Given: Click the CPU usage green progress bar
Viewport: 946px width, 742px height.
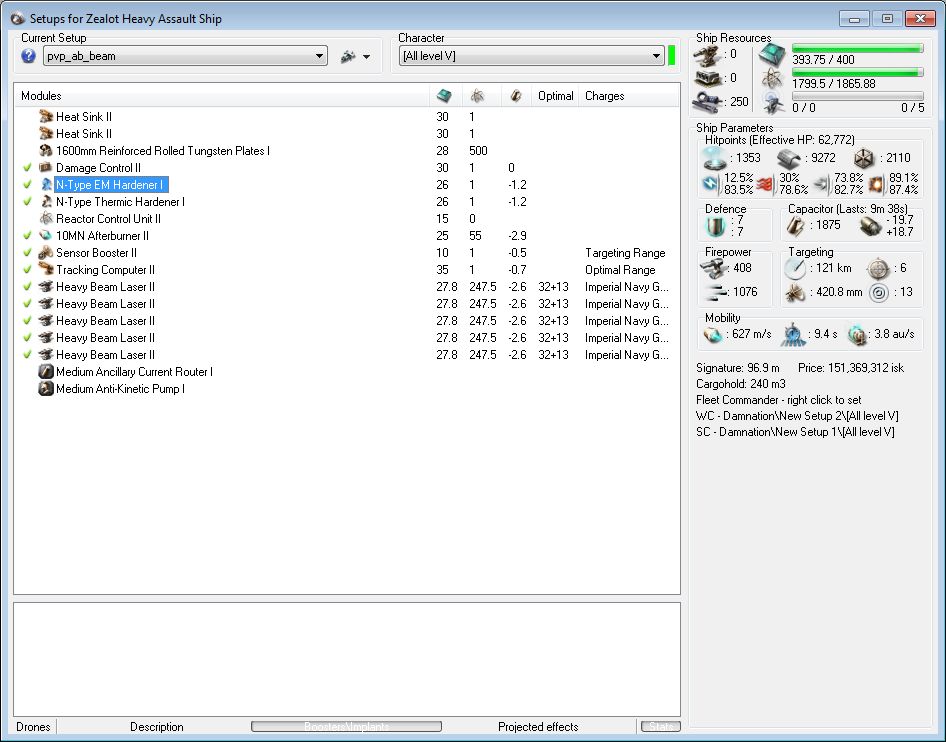Looking at the screenshot, I should [857, 48].
